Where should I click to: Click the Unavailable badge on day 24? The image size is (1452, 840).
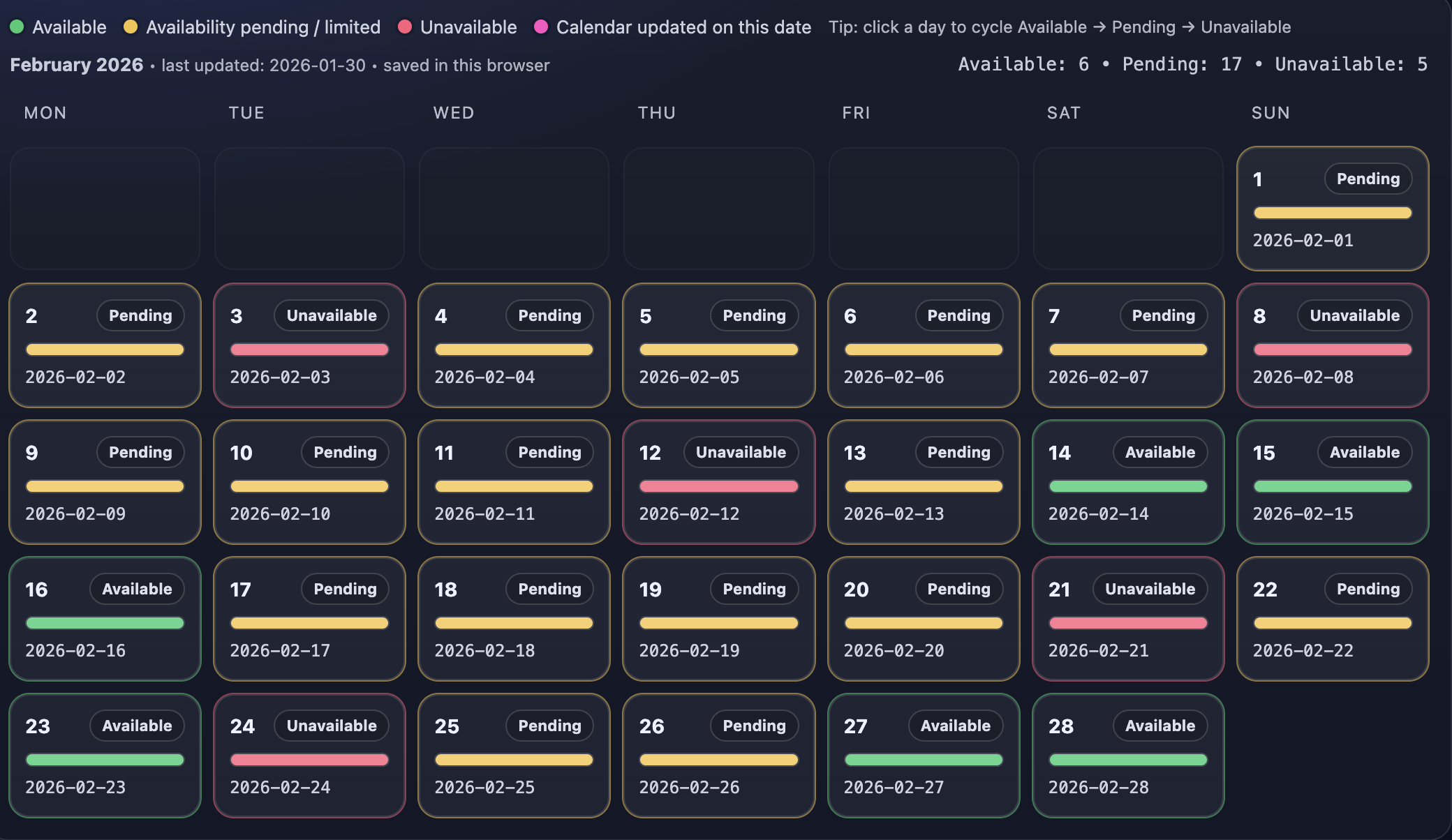[x=332, y=726]
